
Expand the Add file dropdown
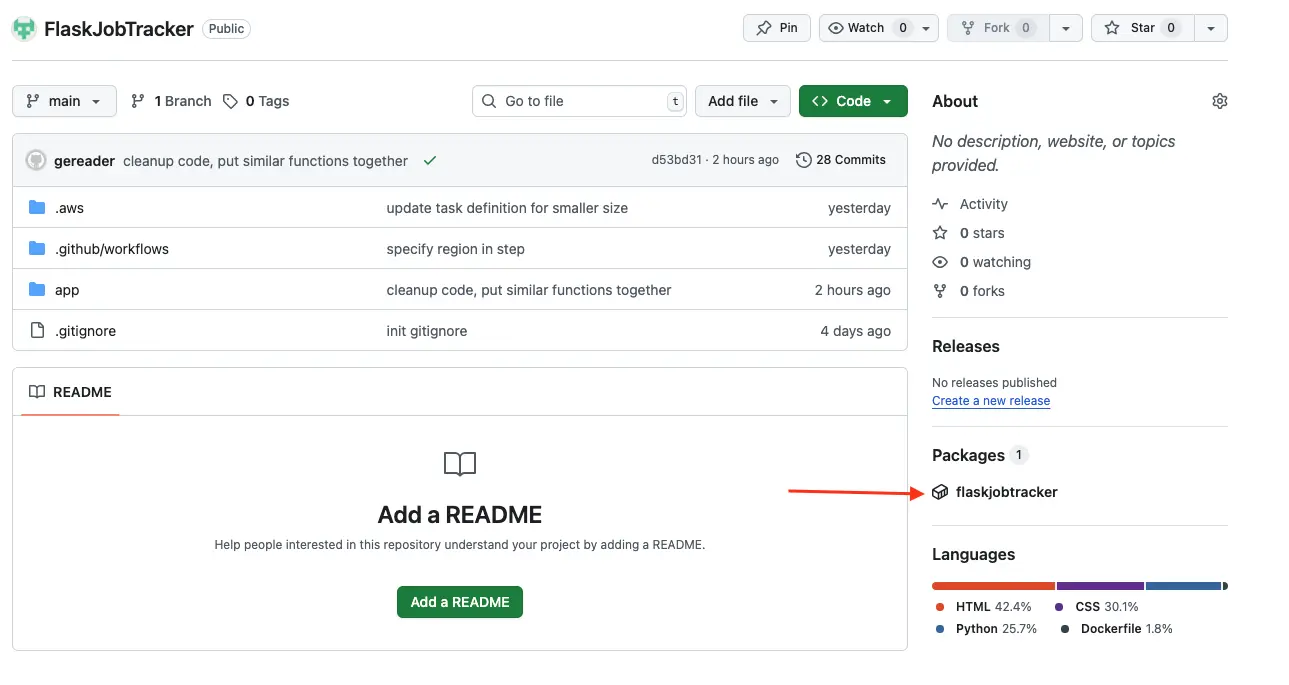pyautogui.click(x=742, y=101)
